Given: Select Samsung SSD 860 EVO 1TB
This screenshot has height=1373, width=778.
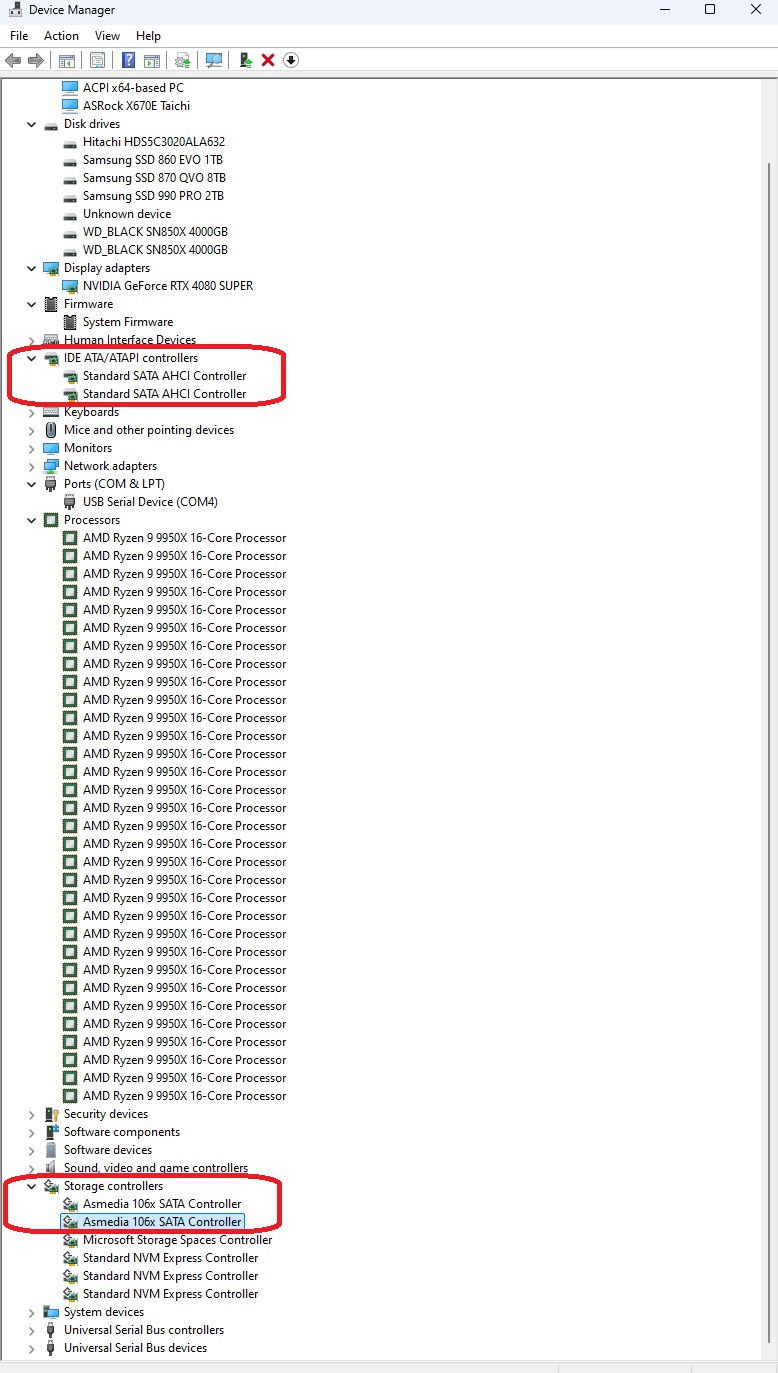Looking at the screenshot, I should [153, 160].
